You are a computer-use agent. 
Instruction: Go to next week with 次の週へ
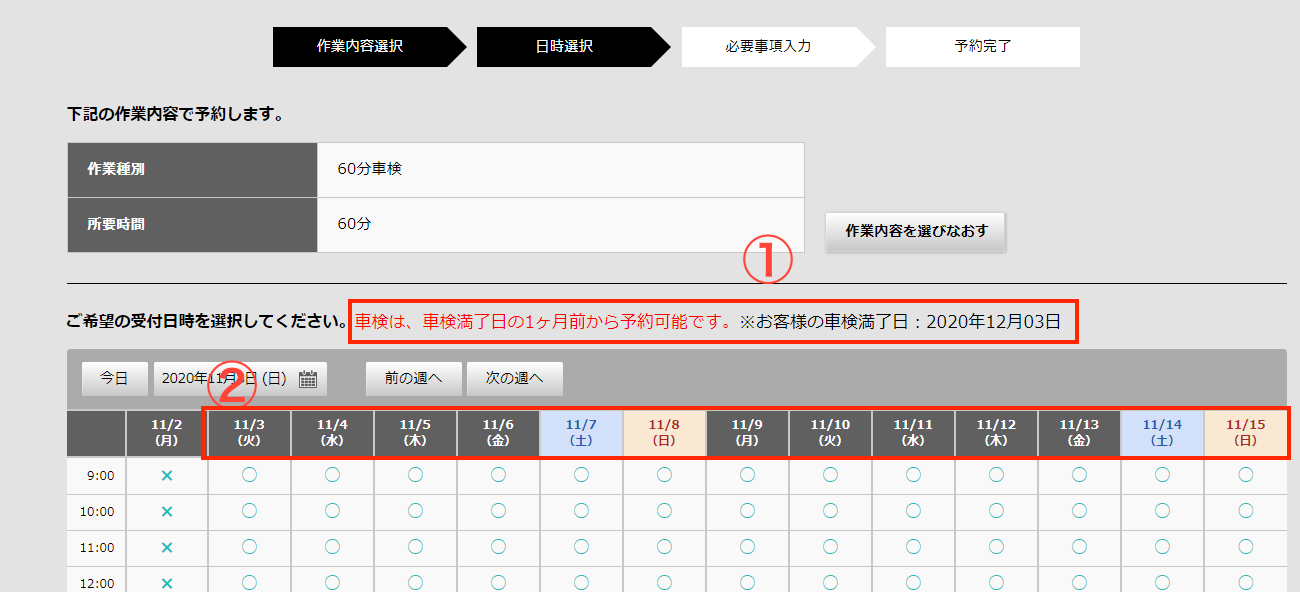tap(514, 379)
